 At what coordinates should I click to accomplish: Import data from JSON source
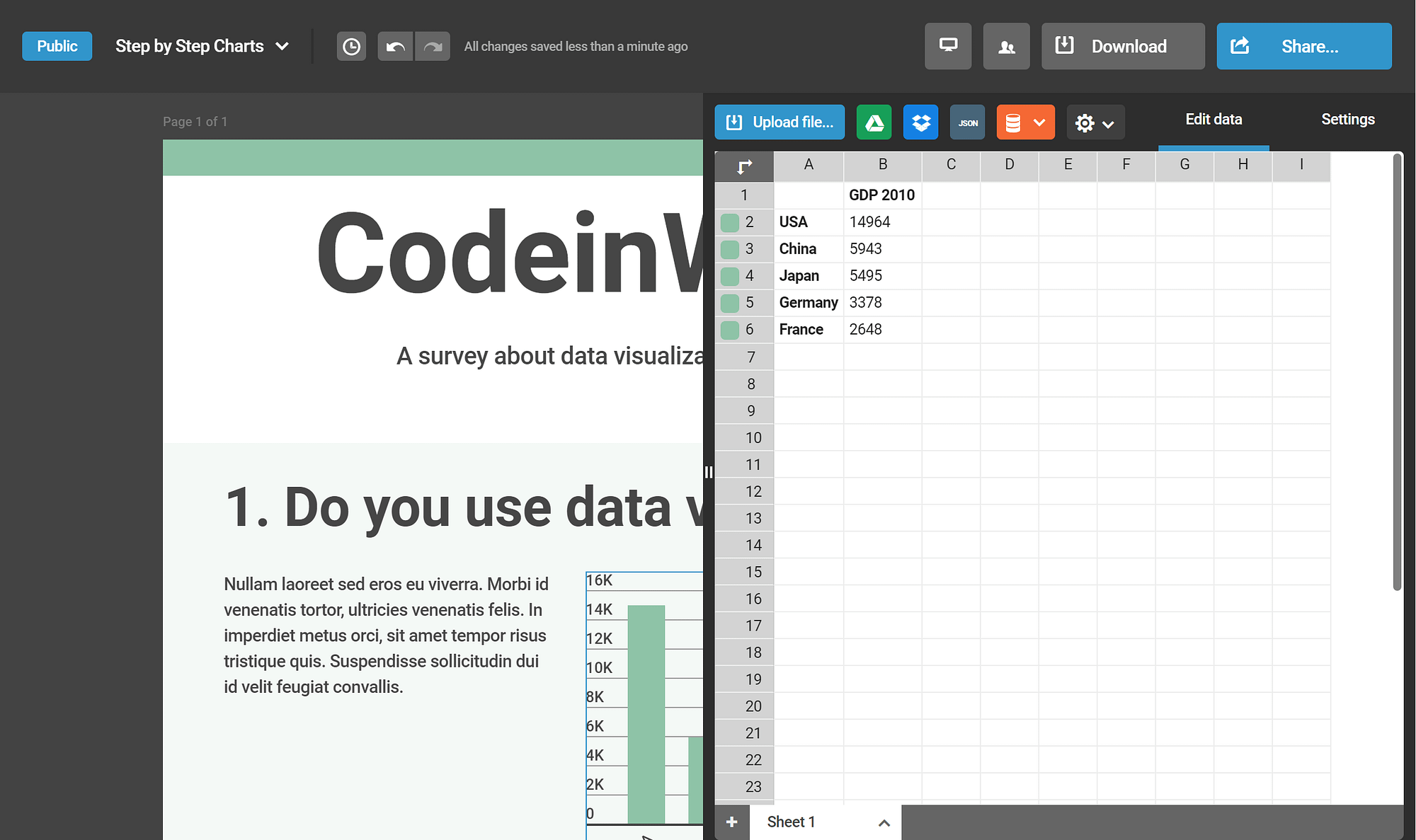coord(968,122)
